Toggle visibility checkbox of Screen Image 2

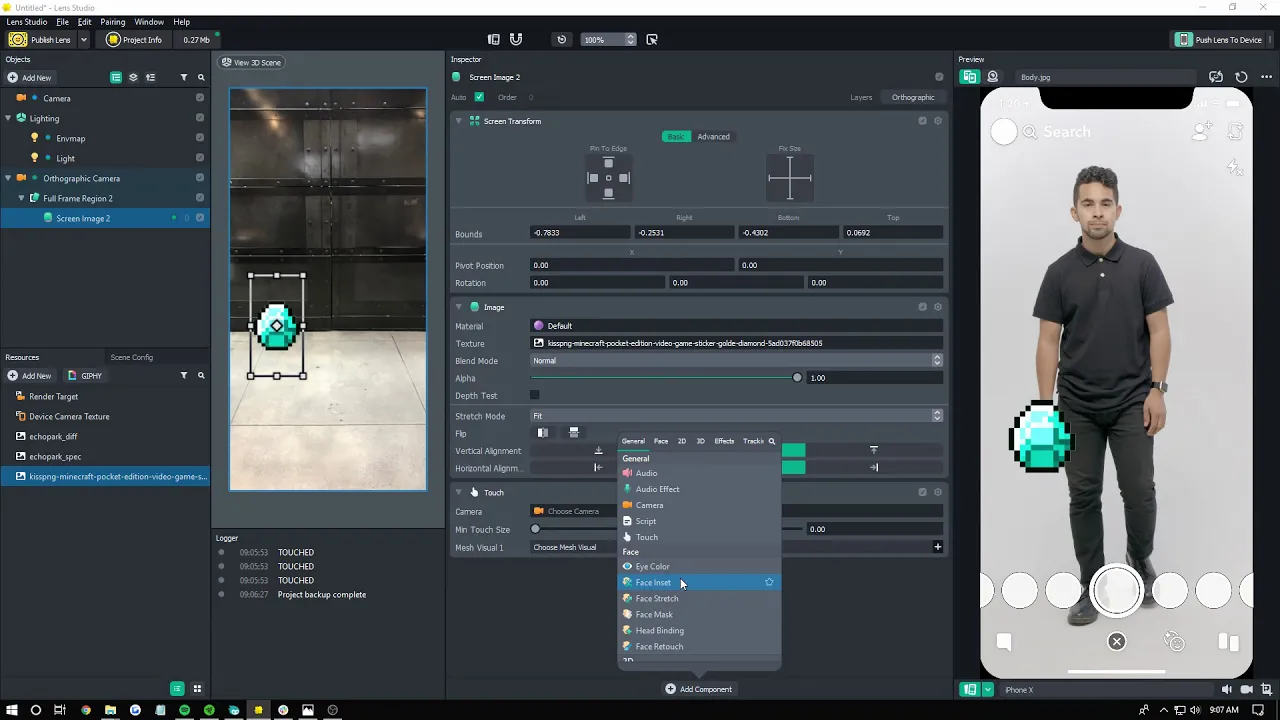point(200,218)
